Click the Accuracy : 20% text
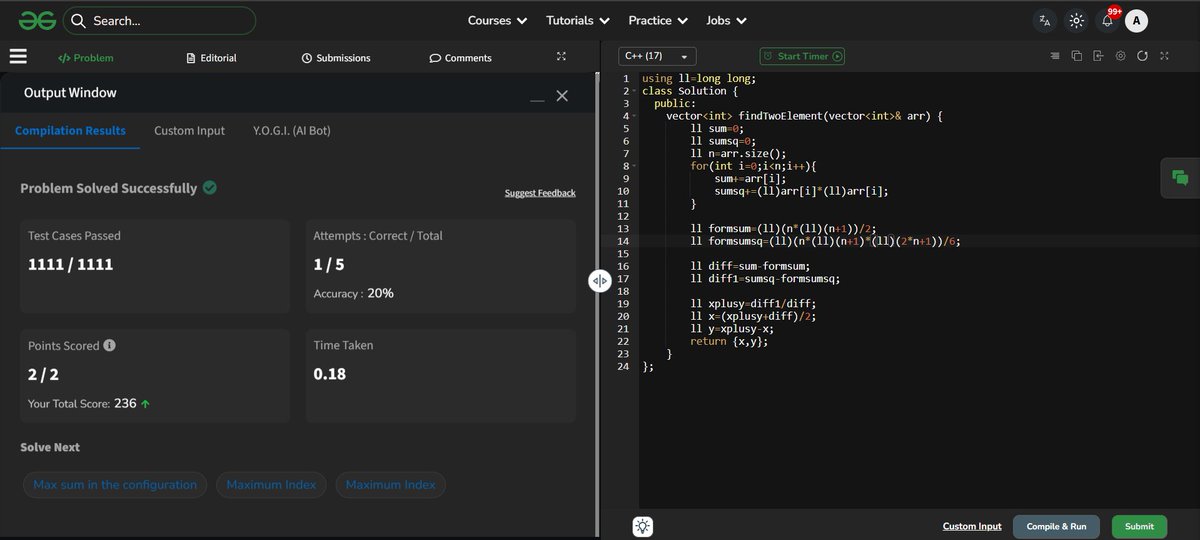 click(353, 293)
